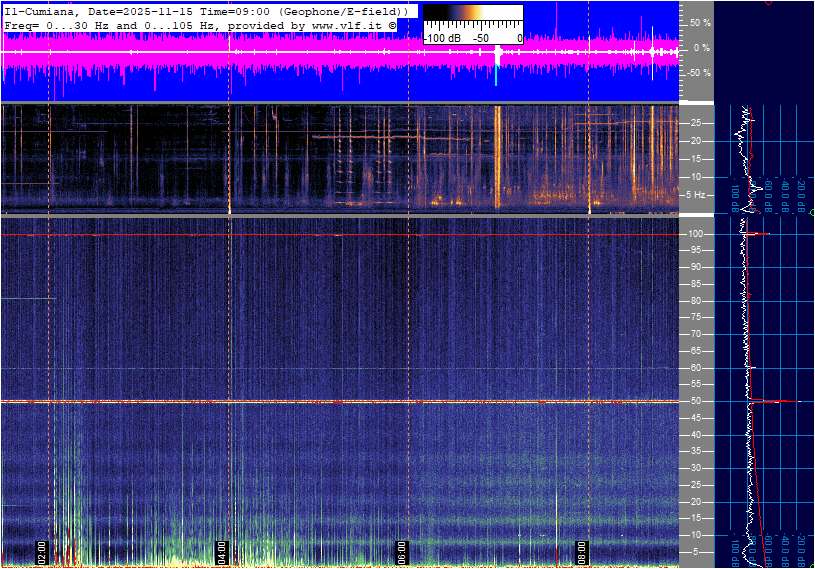This screenshot has width=815, height=569.
Task: Click the 20 Hz tick on lower spectrogram axis
Action: 695,501
